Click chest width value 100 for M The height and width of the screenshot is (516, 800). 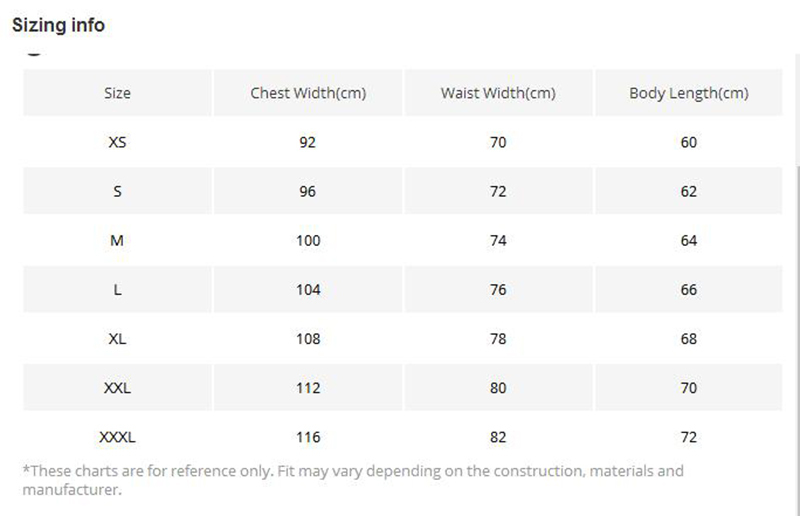[308, 240]
